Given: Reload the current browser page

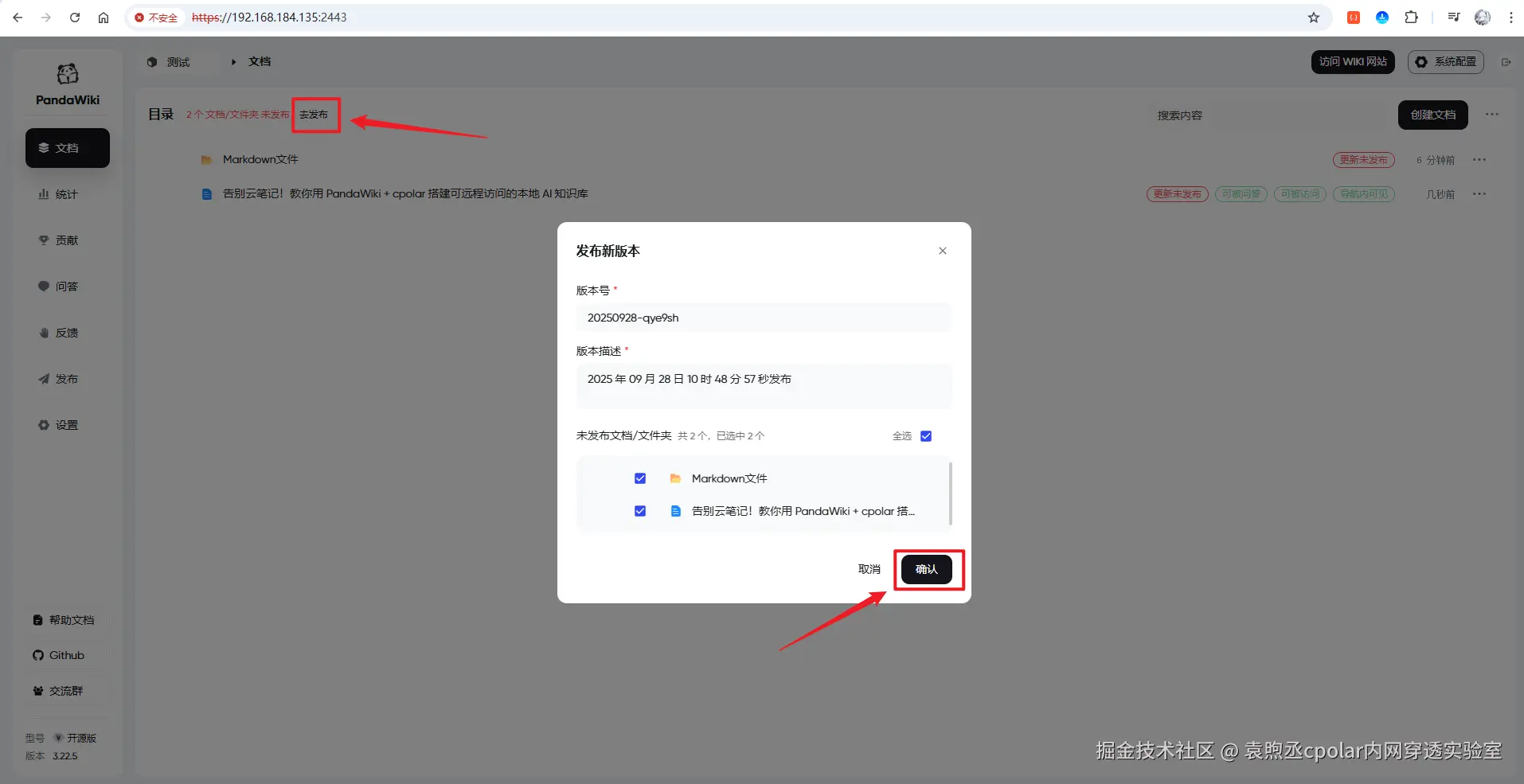Looking at the screenshot, I should pyautogui.click(x=75, y=18).
